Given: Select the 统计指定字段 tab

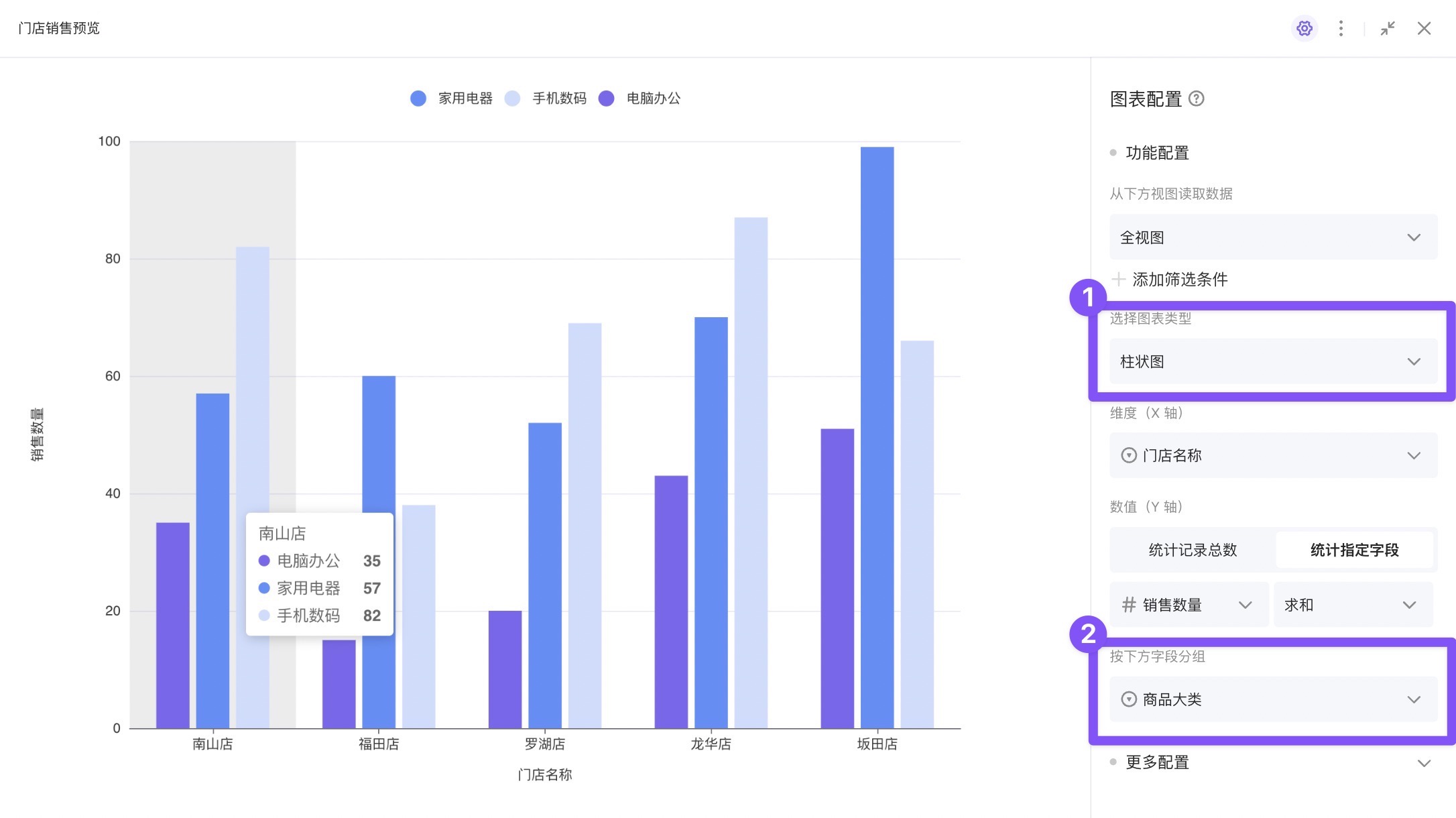Looking at the screenshot, I should pos(1354,550).
